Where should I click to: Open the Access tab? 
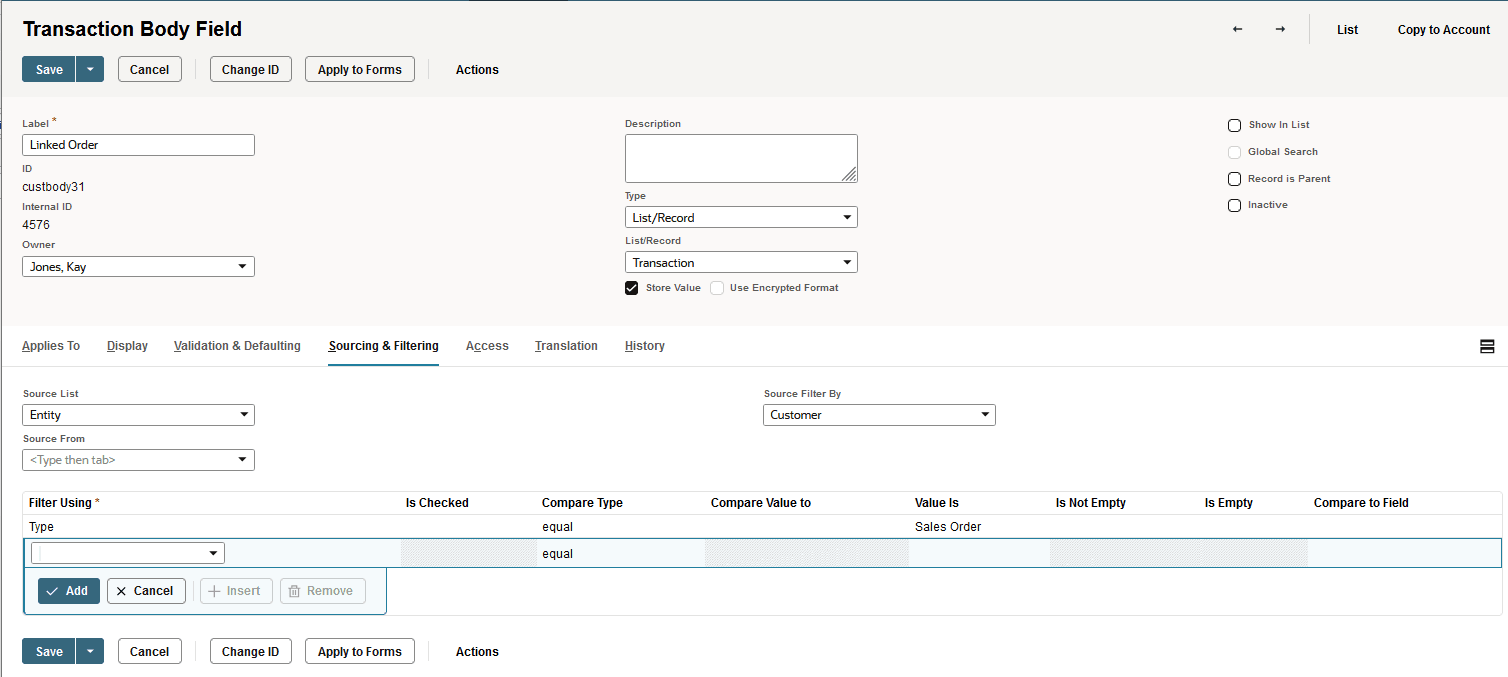point(487,345)
